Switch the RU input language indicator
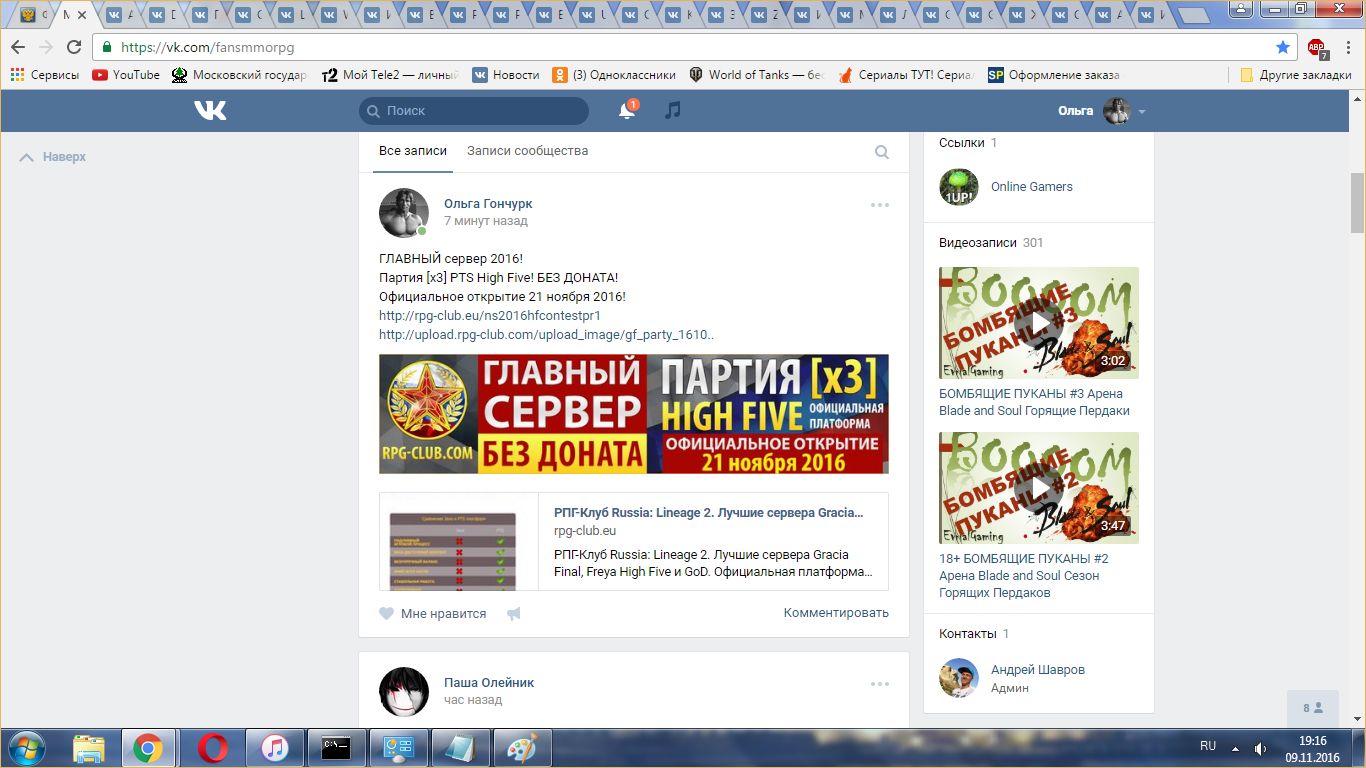This screenshot has height=768, width=1366. pyautogui.click(x=1208, y=746)
